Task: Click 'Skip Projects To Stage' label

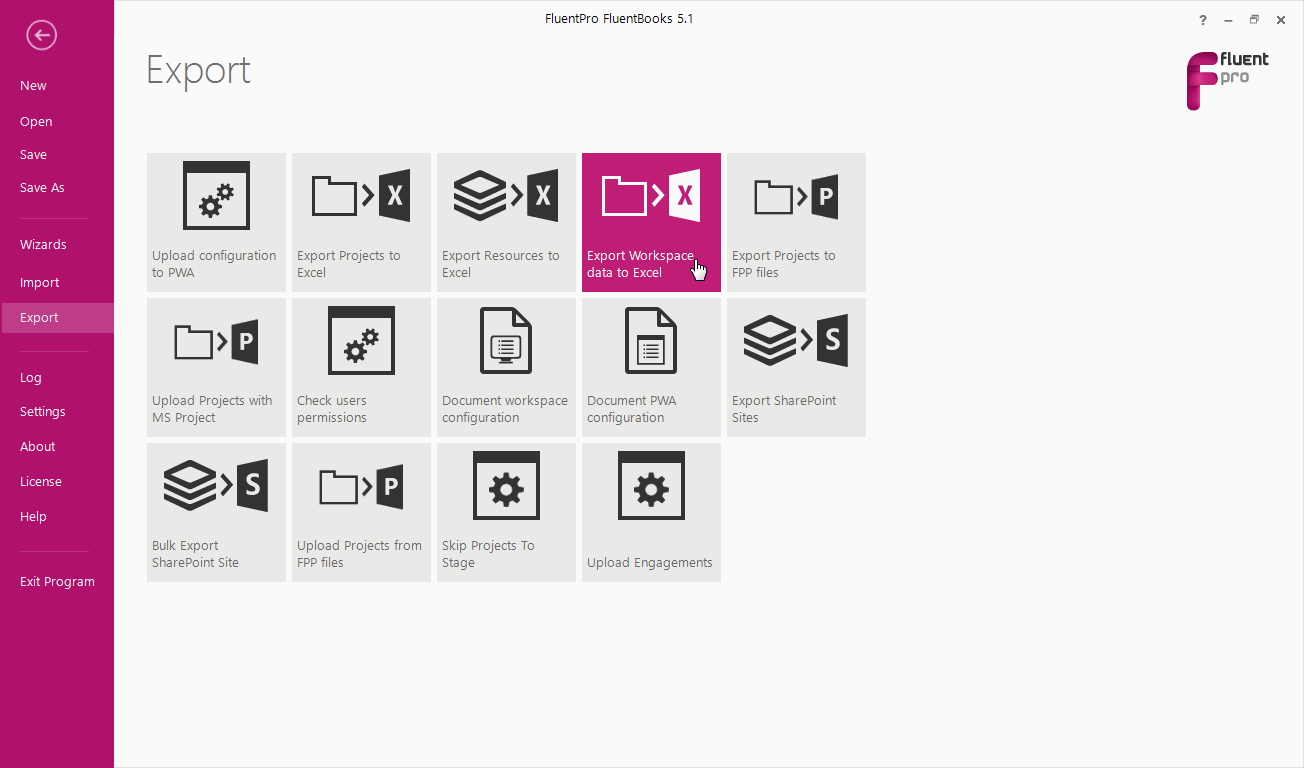Action: click(x=488, y=554)
